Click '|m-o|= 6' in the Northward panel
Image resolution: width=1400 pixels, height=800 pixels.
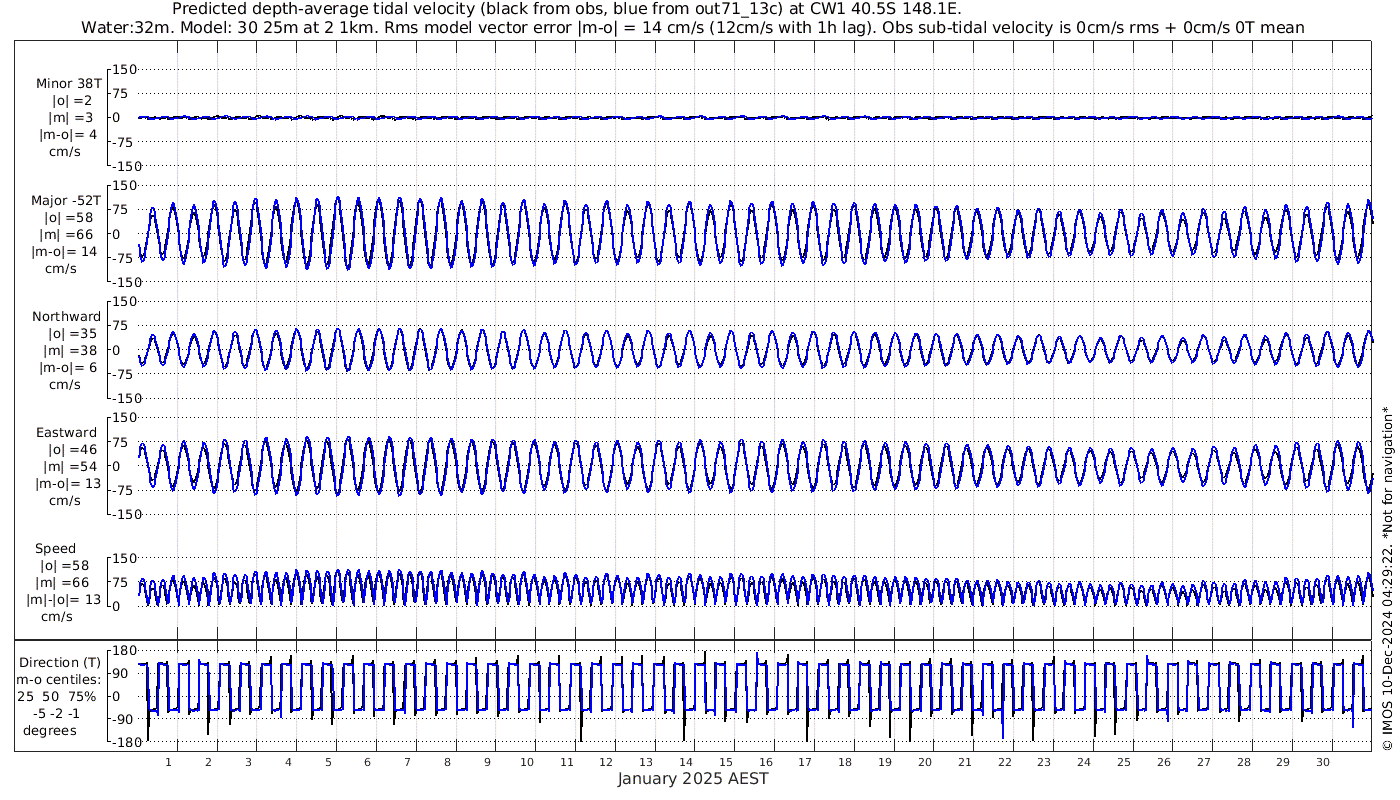pos(68,368)
